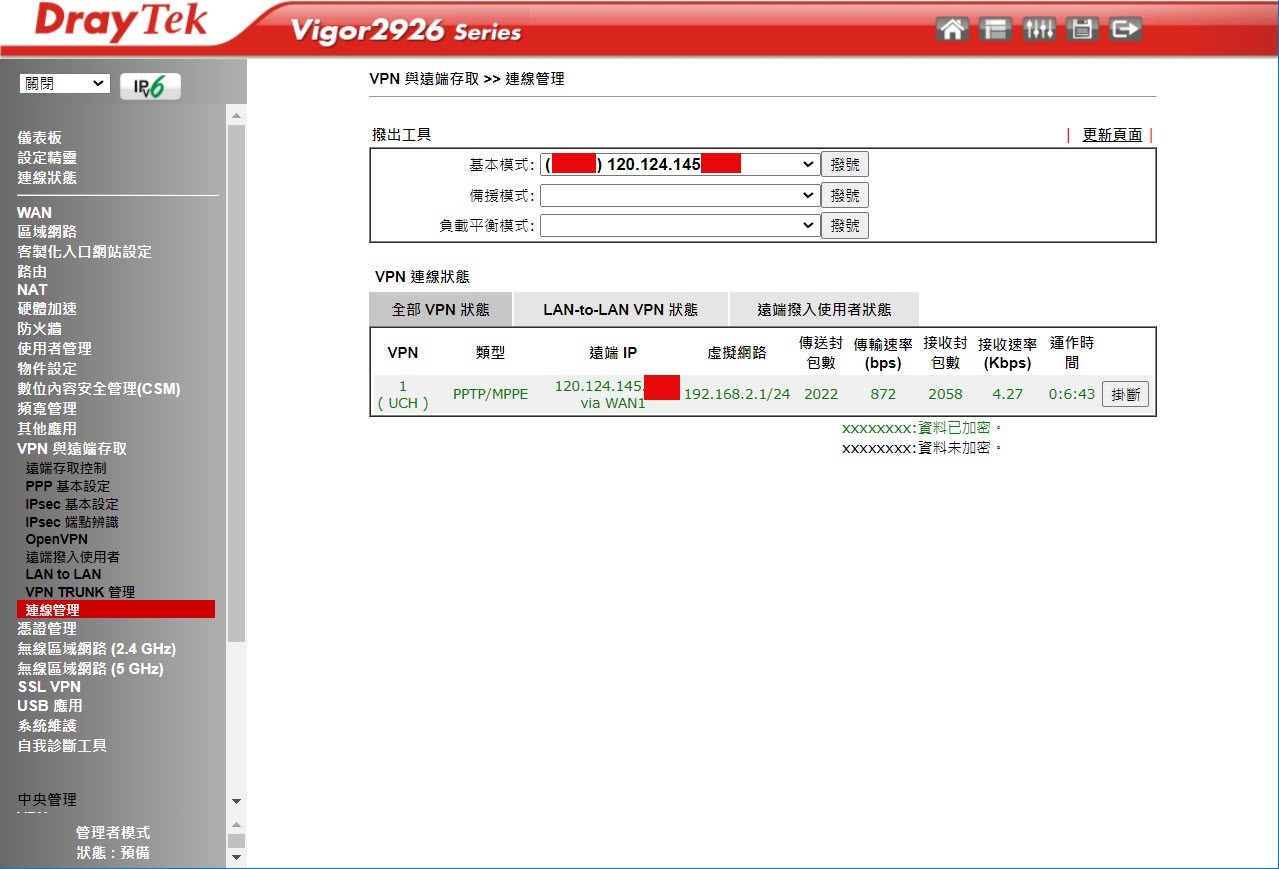Open the WAN menu
The height and width of the screenshot is (869, 1279).
(34, 212)
